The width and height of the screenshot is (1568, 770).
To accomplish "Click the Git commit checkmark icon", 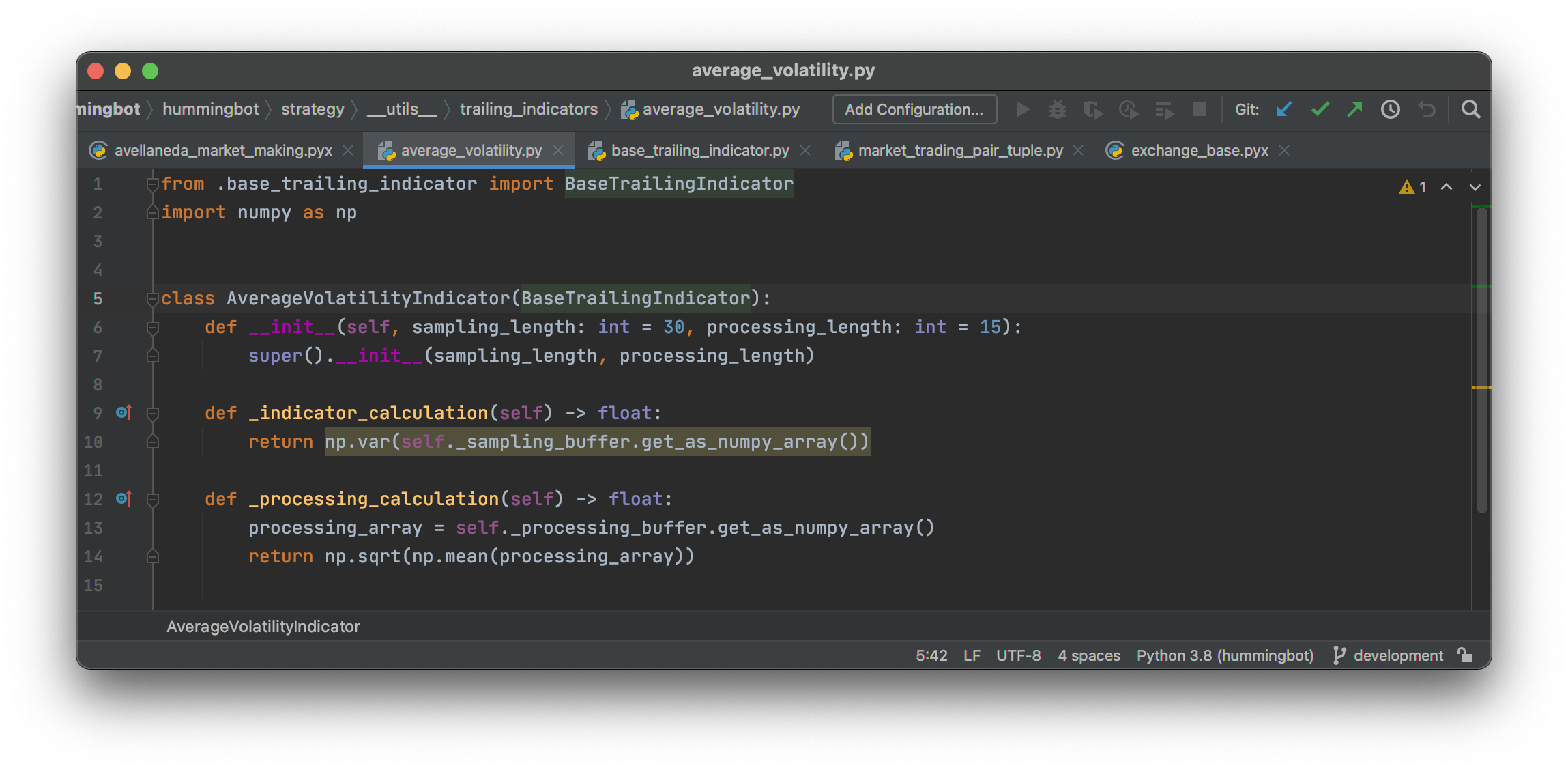I will point(1320,109).
